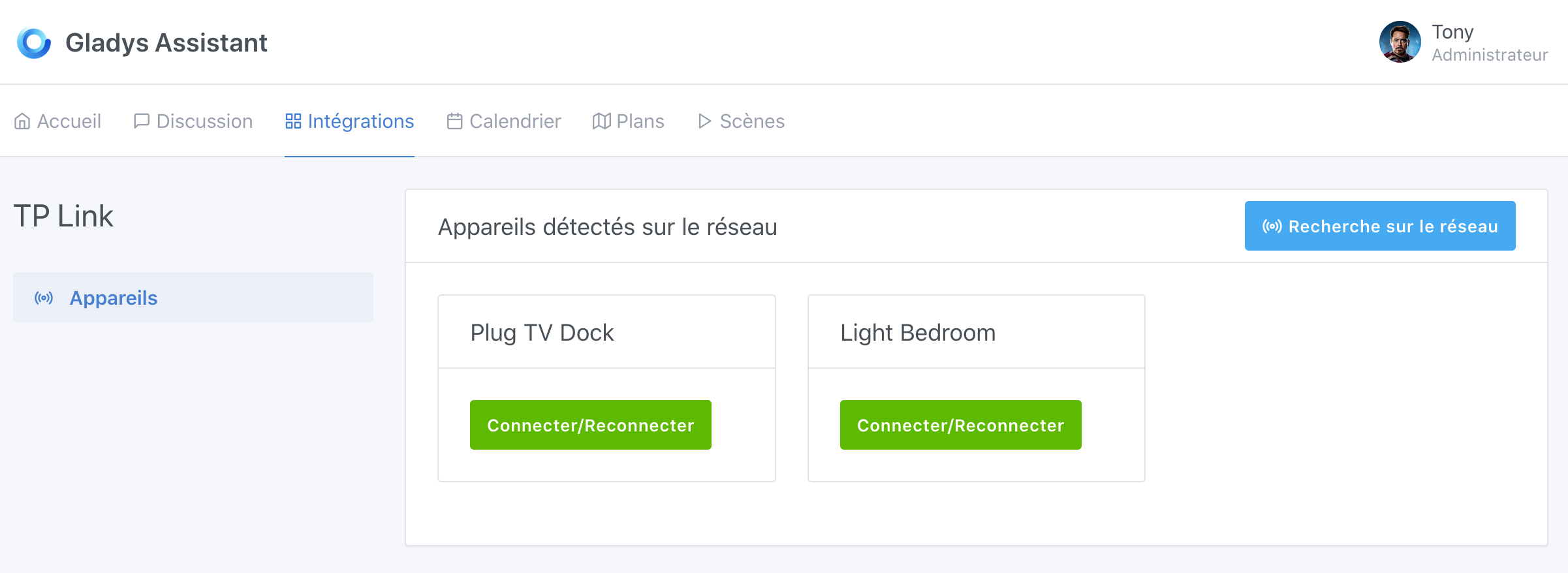Open Tony's profile avatar picture
Image resolution: width=1568 pixels, height=573 pixels.
point(1399,42)
